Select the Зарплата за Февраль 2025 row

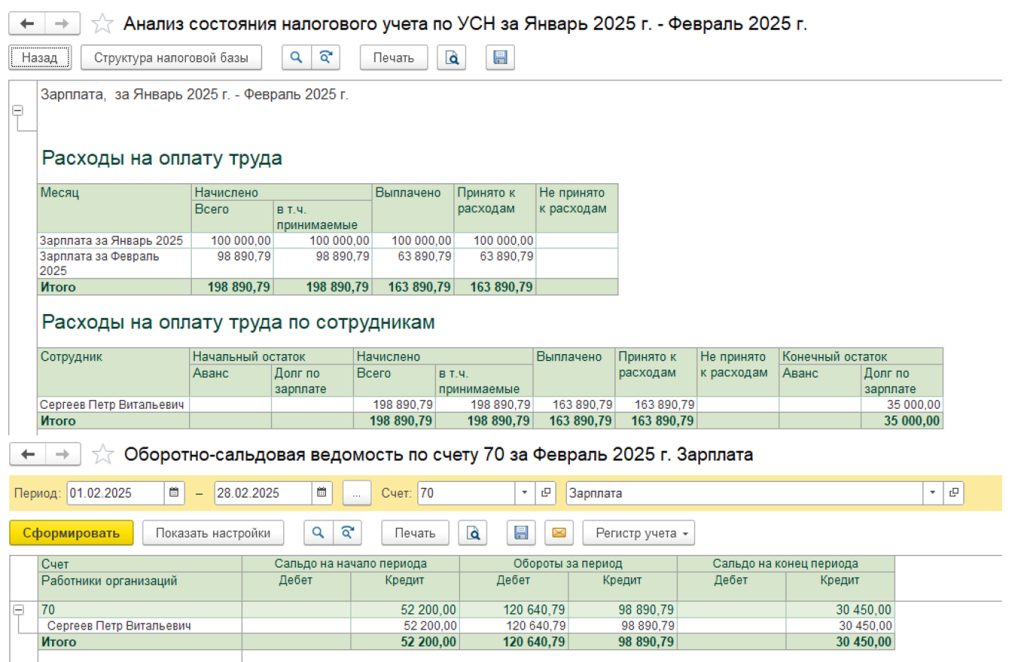328,263
